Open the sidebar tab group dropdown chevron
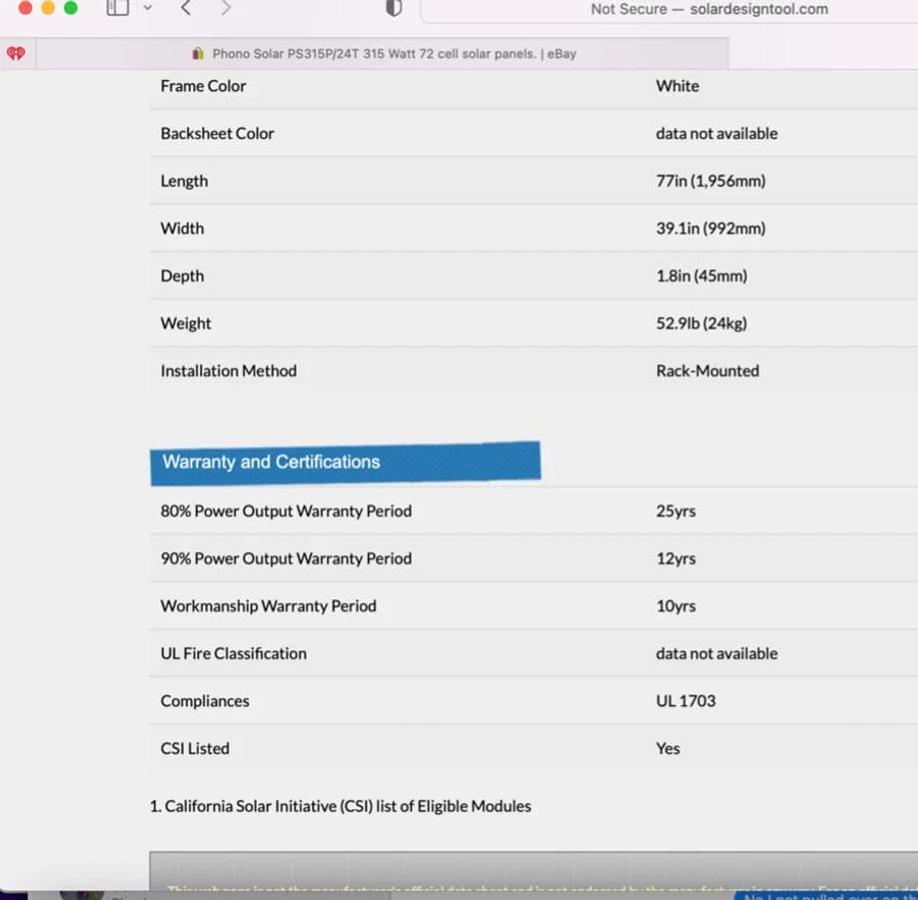918x900 pixels. click(148, 8)
